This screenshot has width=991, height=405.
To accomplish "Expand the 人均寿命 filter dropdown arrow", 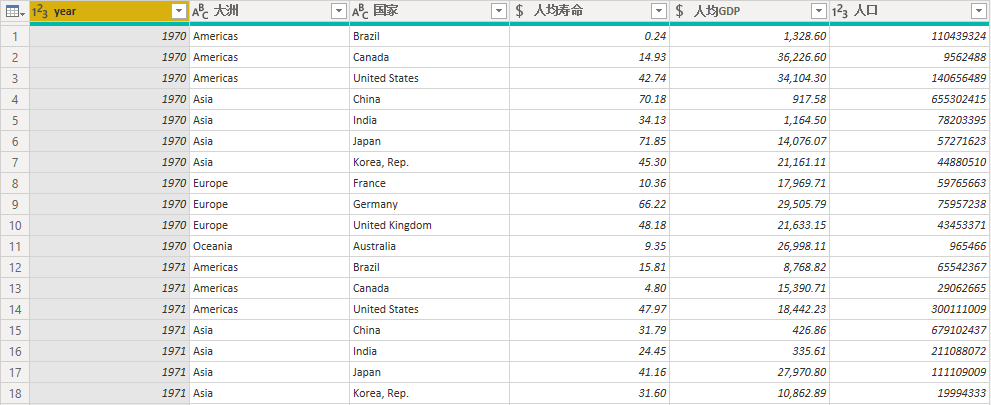I will (658, 11).
